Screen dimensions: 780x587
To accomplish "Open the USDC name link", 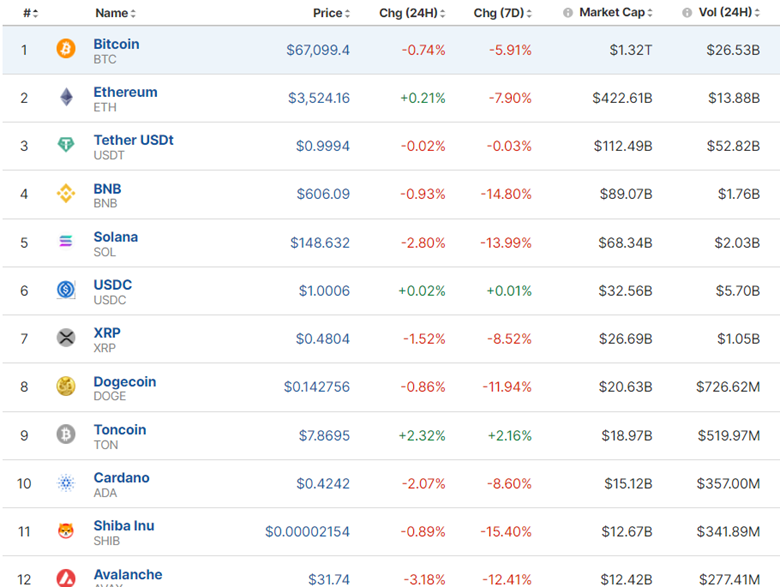I will pos(113,285).
